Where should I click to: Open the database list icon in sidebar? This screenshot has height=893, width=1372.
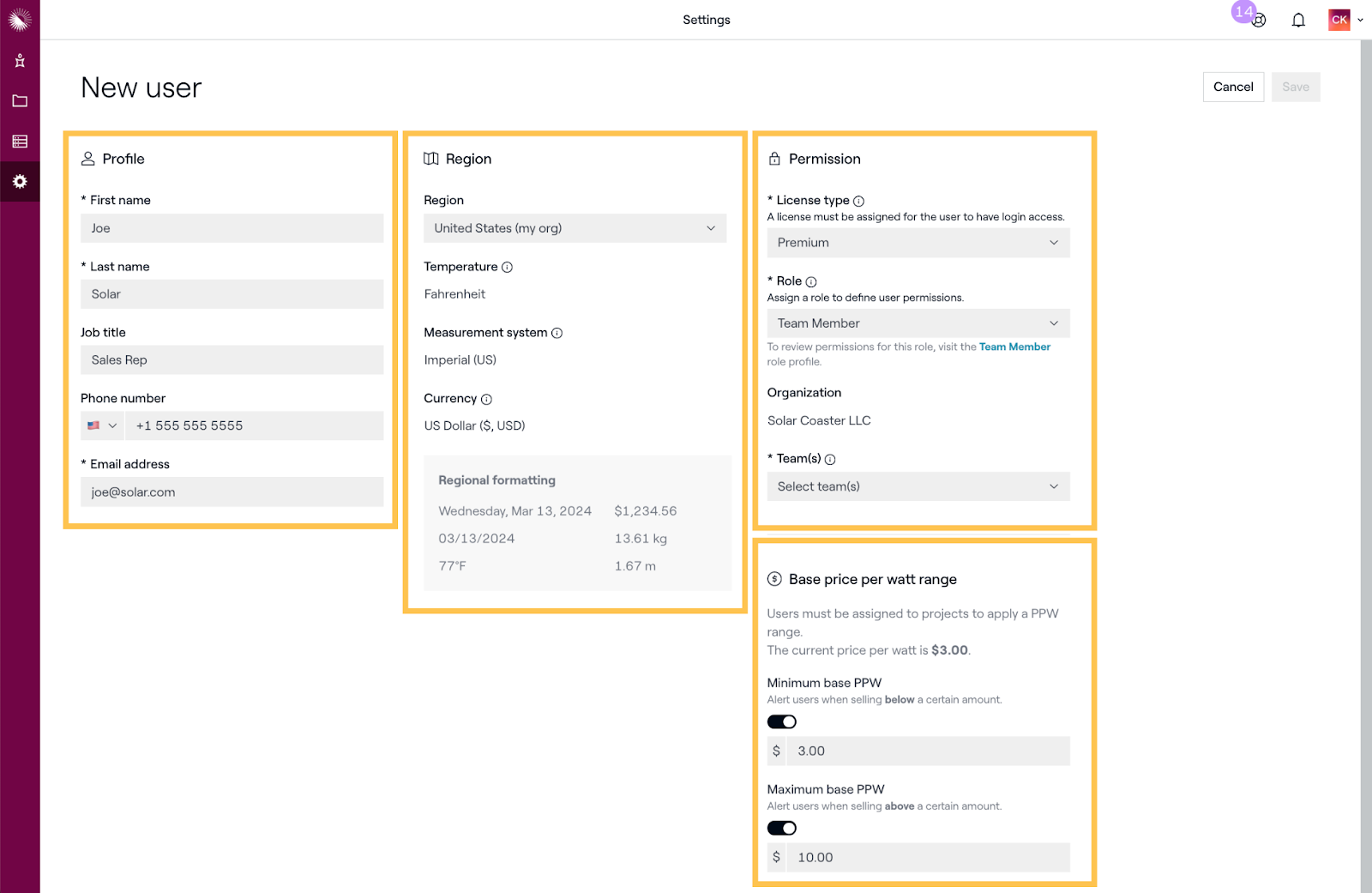20,140
